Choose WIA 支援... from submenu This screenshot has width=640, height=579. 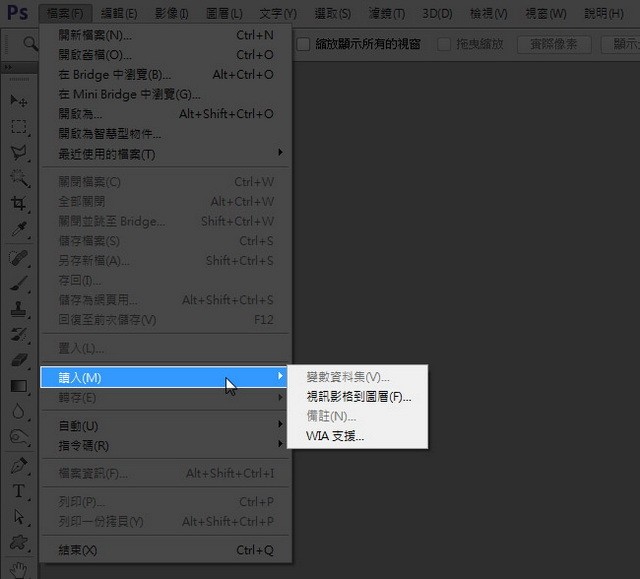(x=358, y=436)
